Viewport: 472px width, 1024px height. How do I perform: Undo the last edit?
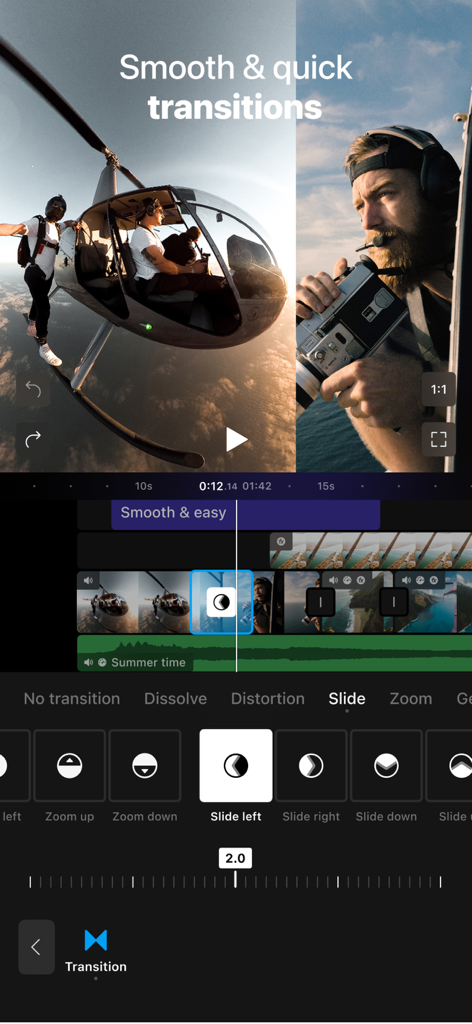[x=33, y=391]
